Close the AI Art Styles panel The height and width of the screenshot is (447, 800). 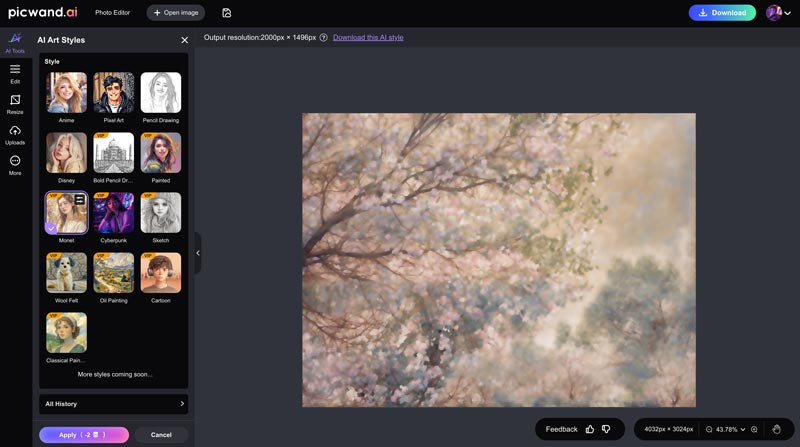[x=185, y=40]
